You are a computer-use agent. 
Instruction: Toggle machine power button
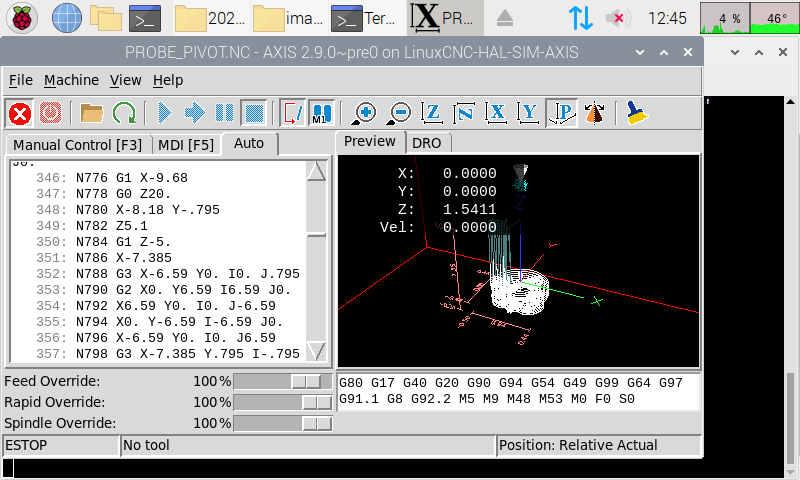pyautogui.click(x=50, y=113)
